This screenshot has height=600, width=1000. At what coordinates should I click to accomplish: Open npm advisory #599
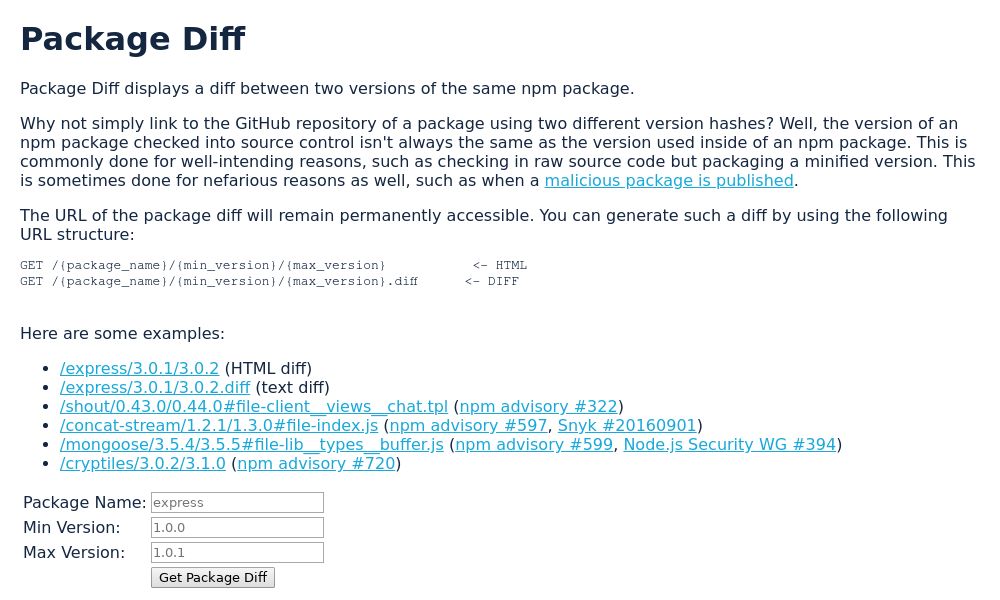533,444
